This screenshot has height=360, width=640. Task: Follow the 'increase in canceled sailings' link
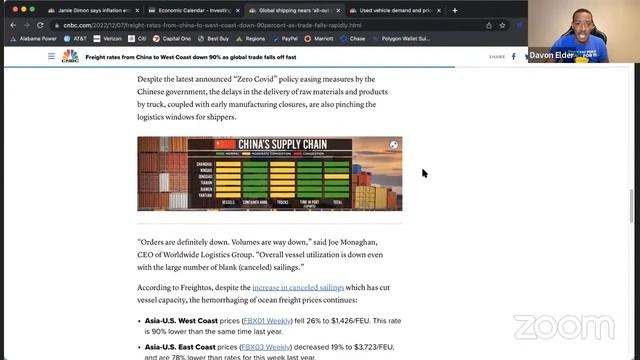[298, 287]
